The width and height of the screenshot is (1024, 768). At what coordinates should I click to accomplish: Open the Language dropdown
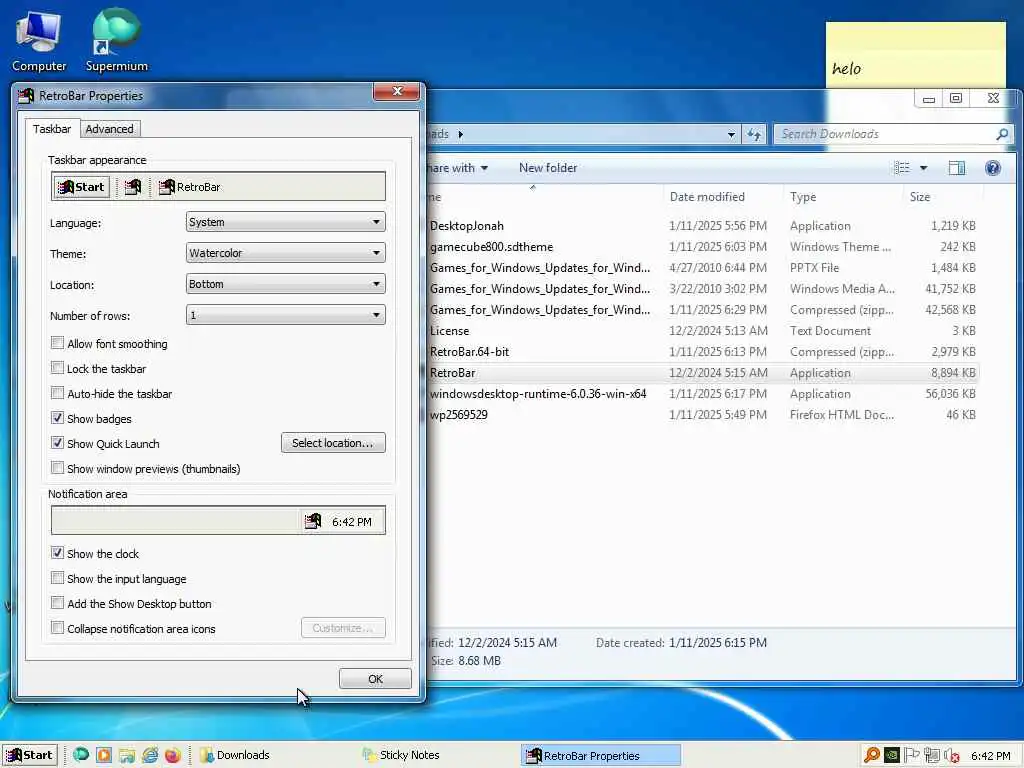[285, 222]
